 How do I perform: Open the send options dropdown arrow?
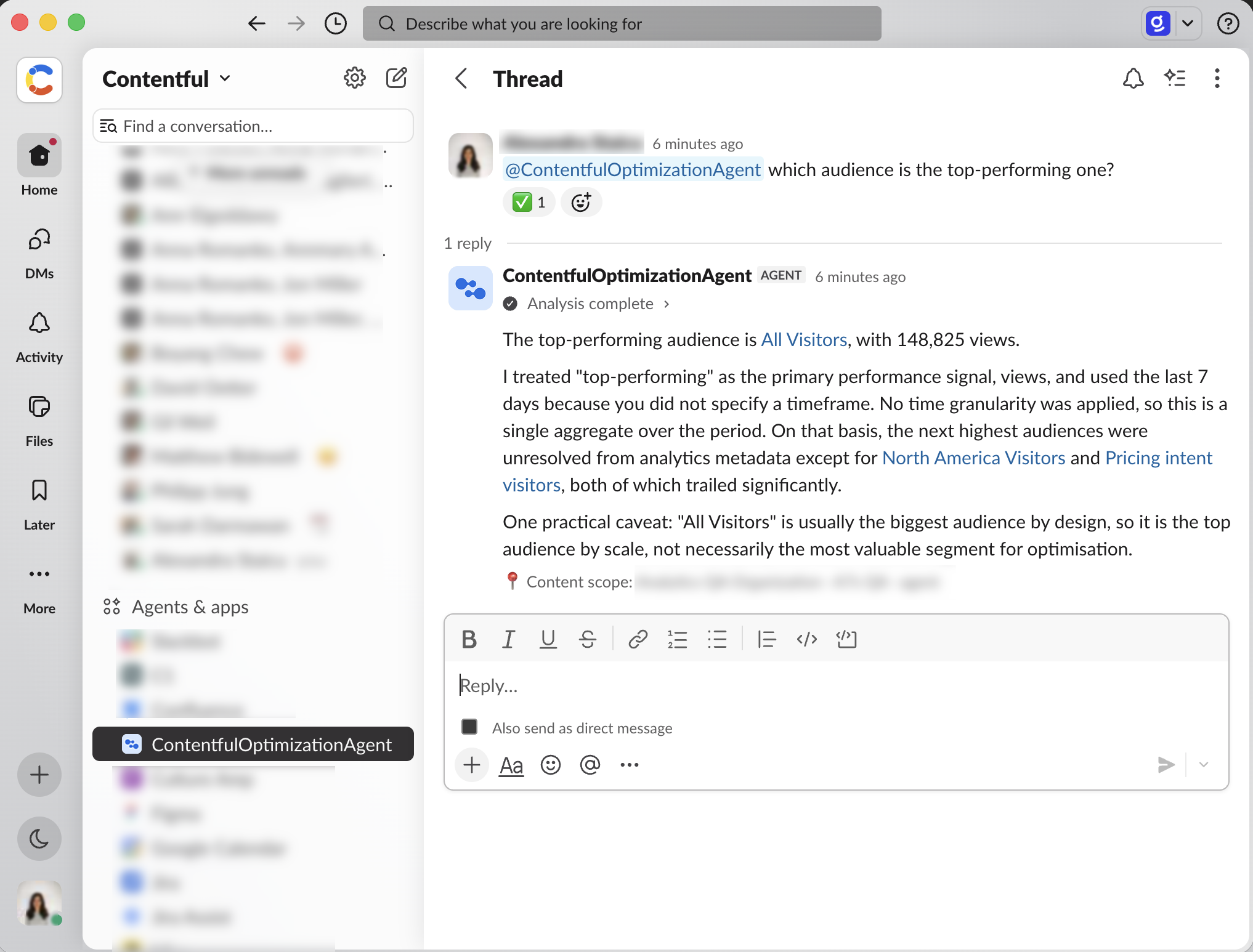[x=1204, y=765]
